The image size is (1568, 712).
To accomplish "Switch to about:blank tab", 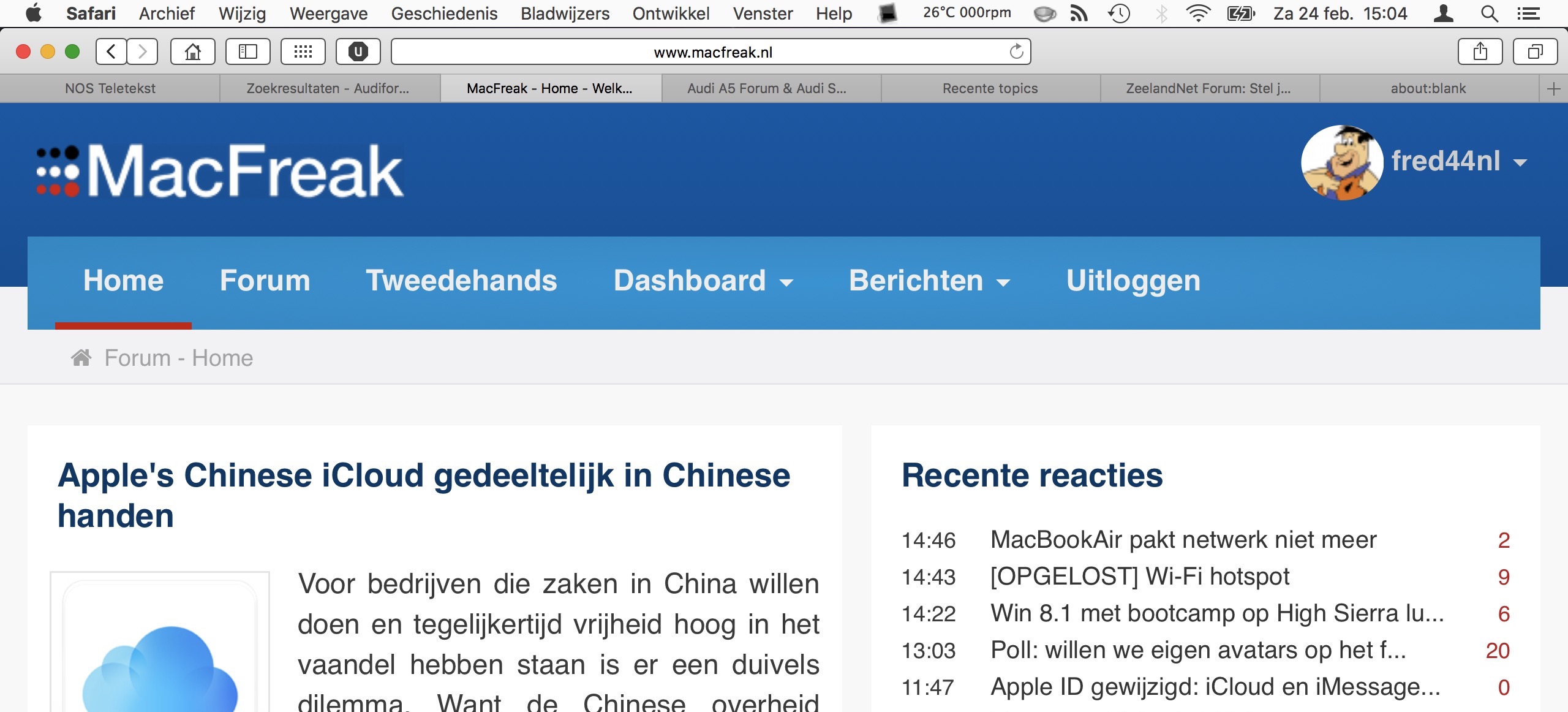I will click(x=1429, y=89).
